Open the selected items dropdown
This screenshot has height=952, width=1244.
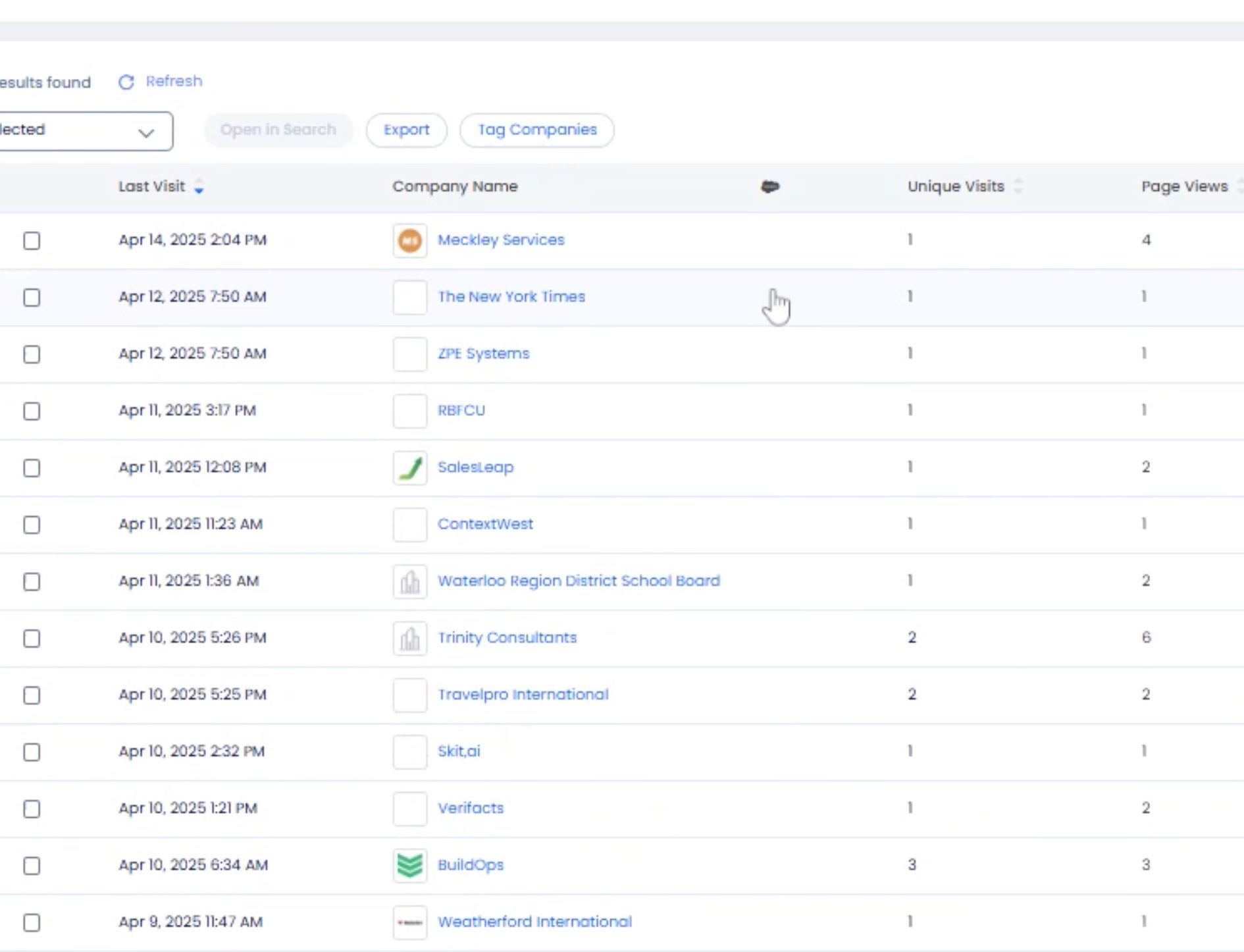86,131
